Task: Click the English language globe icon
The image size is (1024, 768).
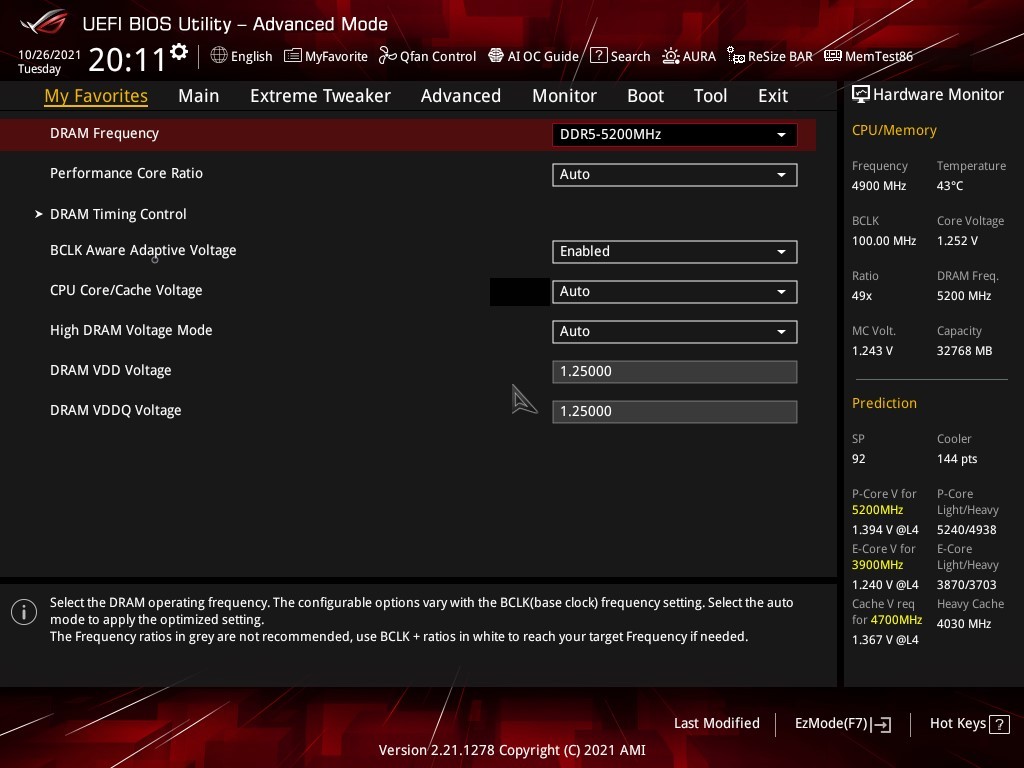Action: pos(219,56)
